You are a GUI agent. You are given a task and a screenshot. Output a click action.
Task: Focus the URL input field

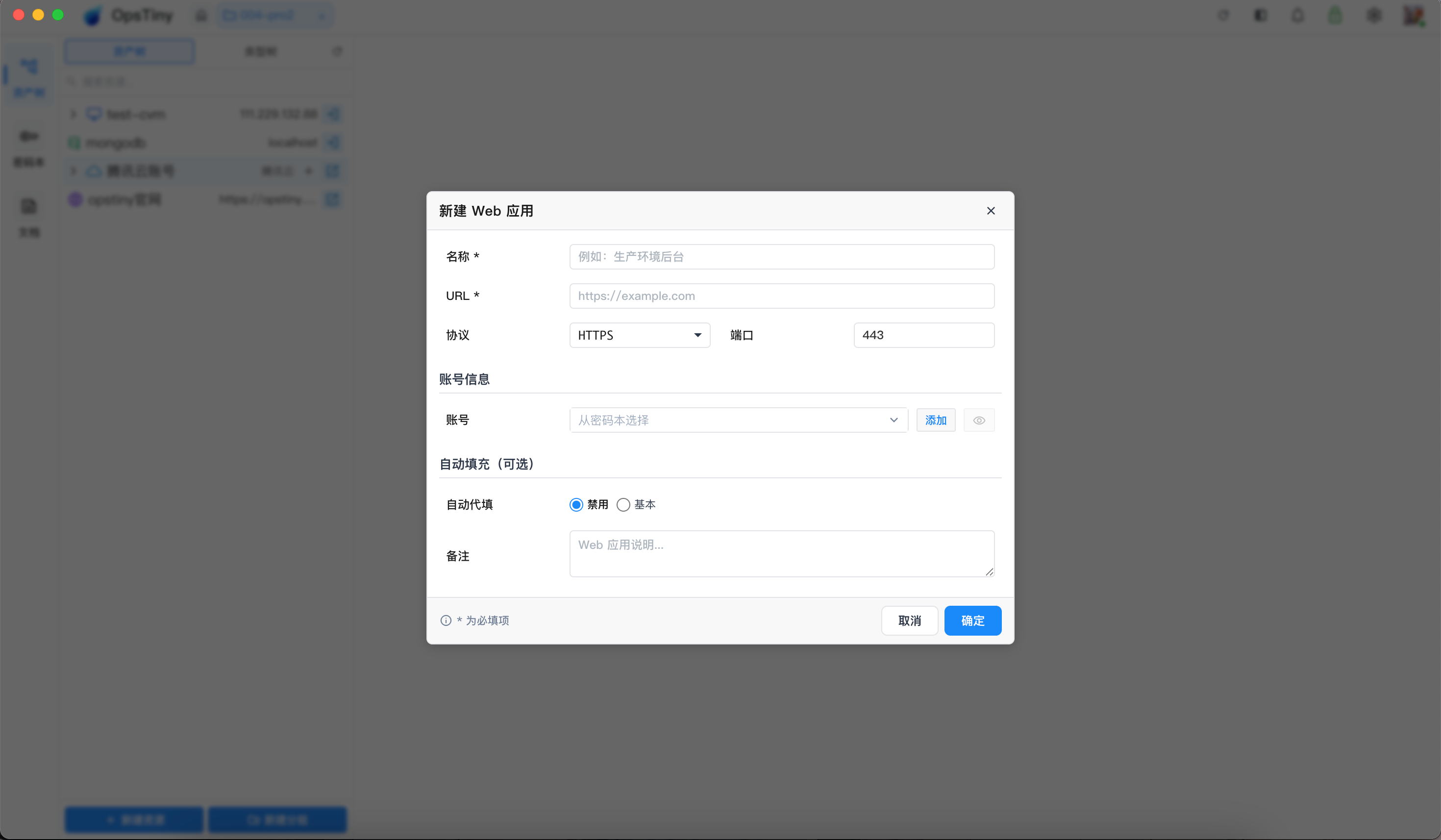point(782,296)
